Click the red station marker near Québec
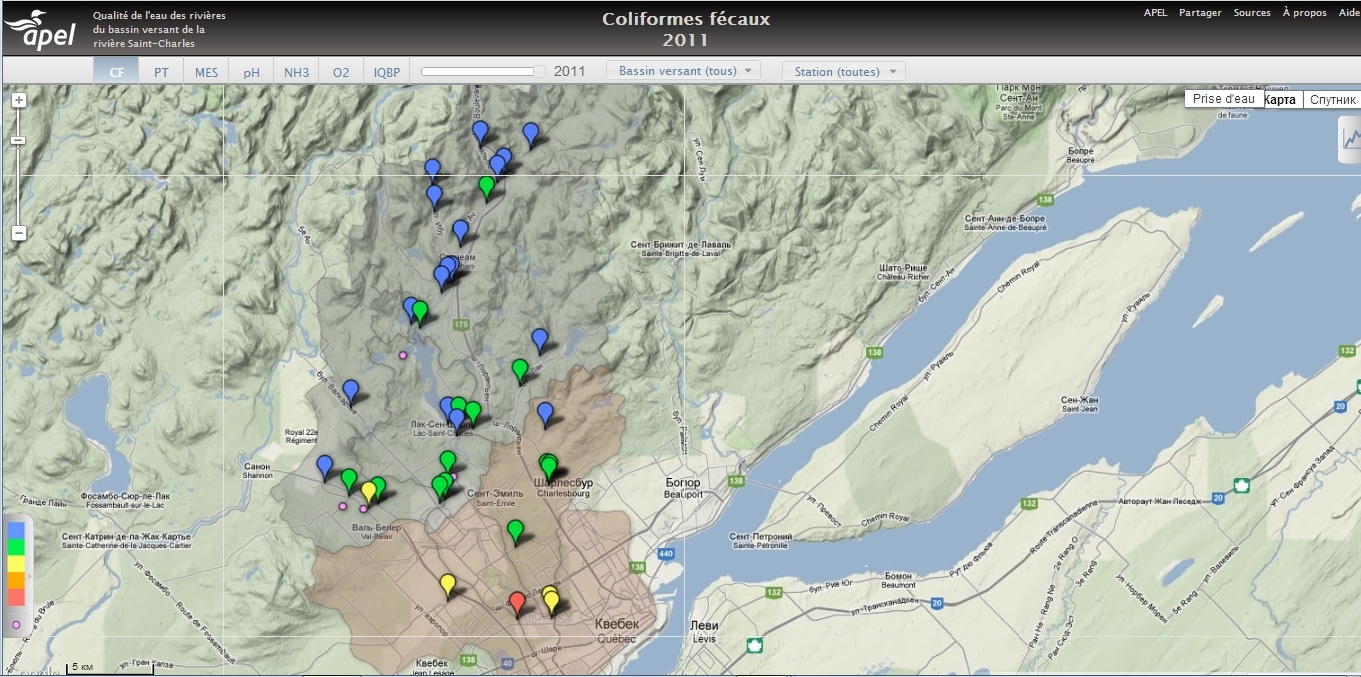 click(x=516, y=601)
